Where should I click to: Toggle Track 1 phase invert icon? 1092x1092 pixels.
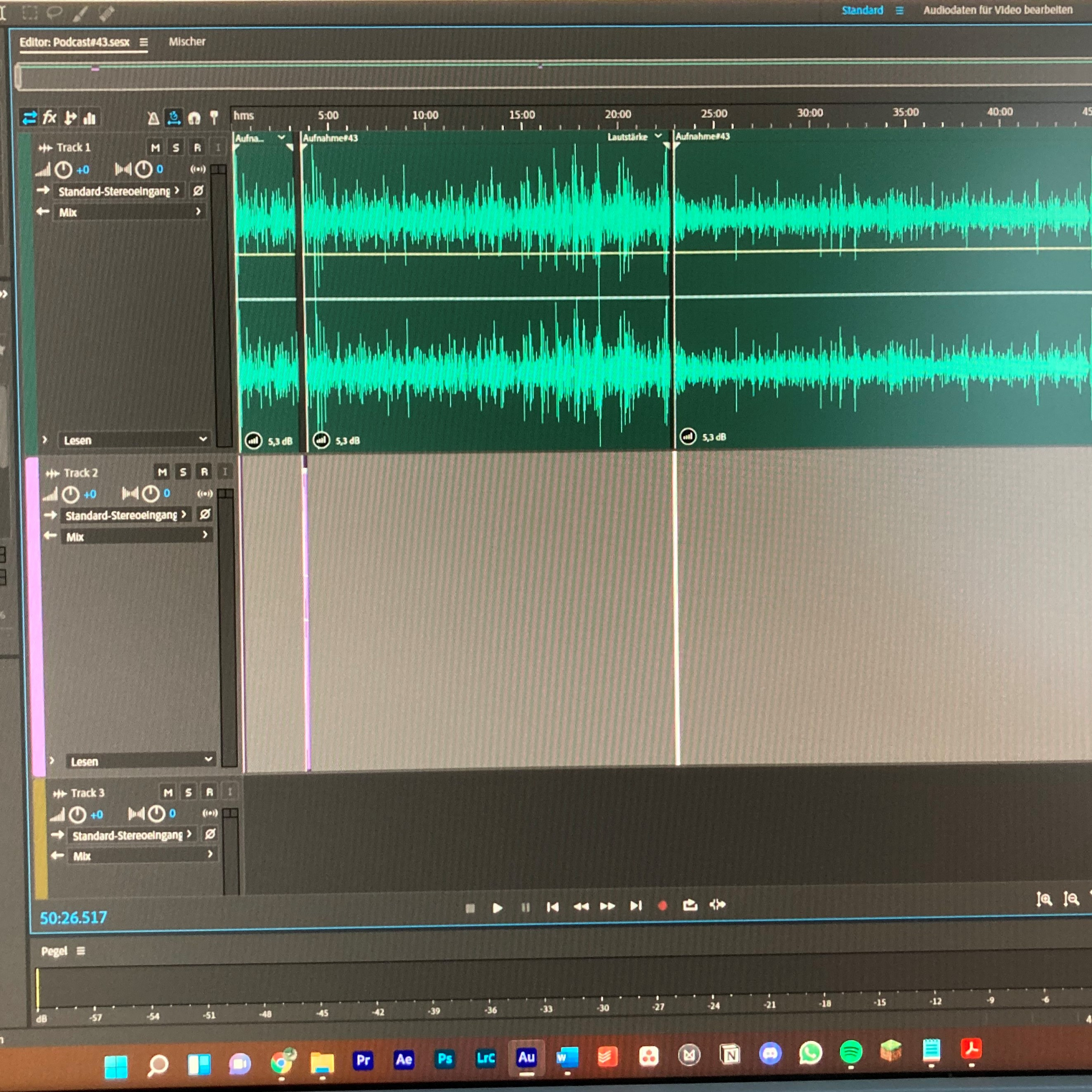pos(198,190)
